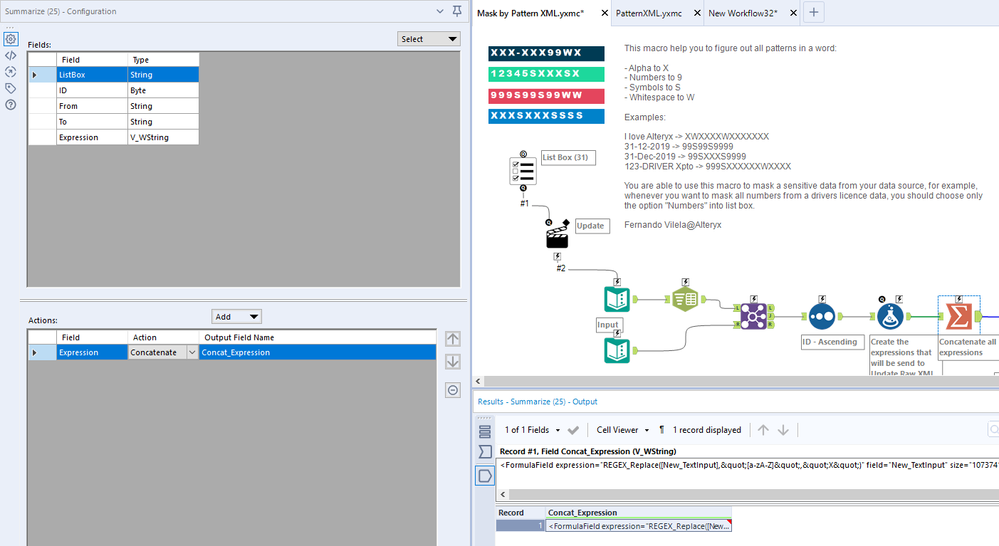Open the XML view in configuration sidebar
The image size is (999, 546).
tap(10, 55)
